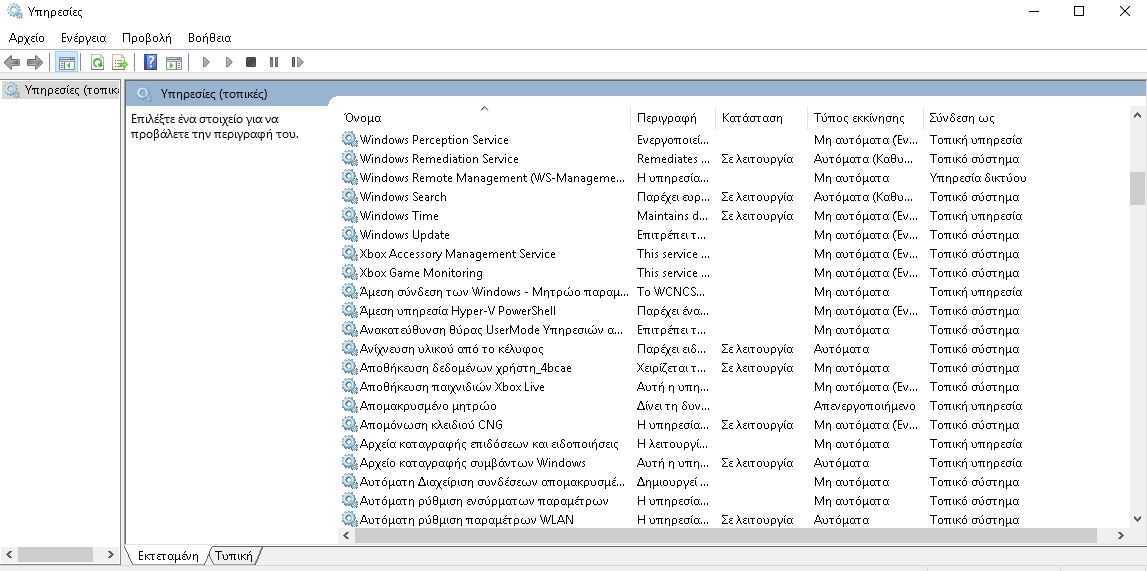The height and width of the screenshot is (571, 1147).
Task: Click the gear icon beside Αποθήκευση παιχνιδιών Xbox Live
Action: pyautogui.click(x=350, y=387)
